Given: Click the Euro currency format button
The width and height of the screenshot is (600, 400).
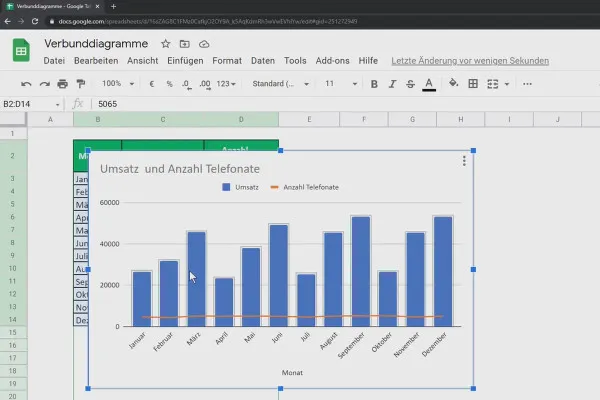Looking at the screenshot, I should pyautogui.click(x=152, y=84).
